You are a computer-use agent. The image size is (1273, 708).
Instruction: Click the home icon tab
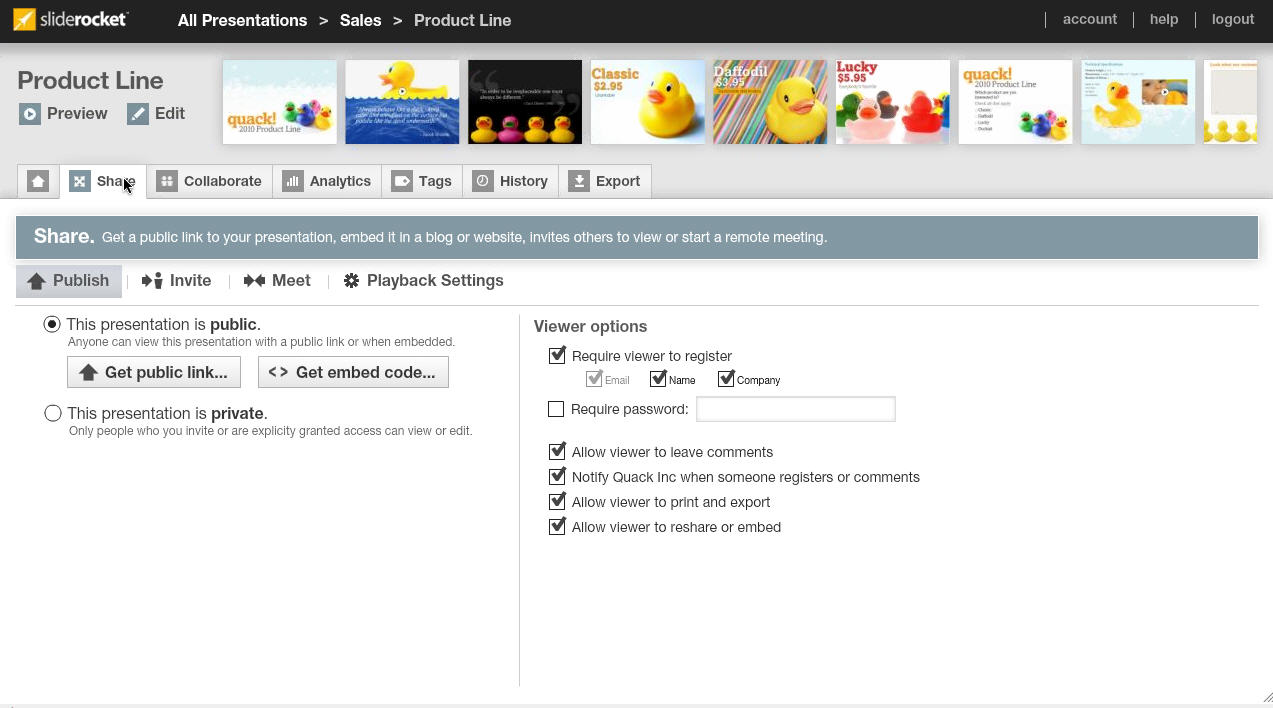pos(38,181)
